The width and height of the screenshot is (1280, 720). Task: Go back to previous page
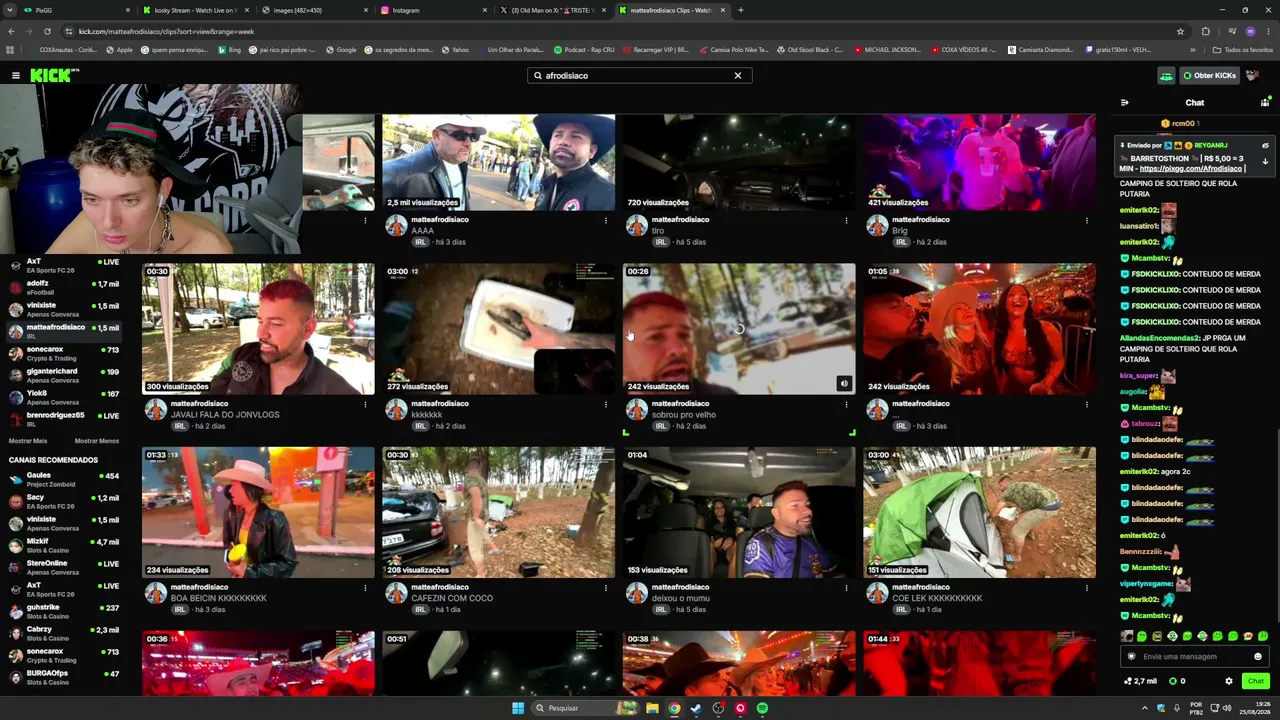point(11,31)
